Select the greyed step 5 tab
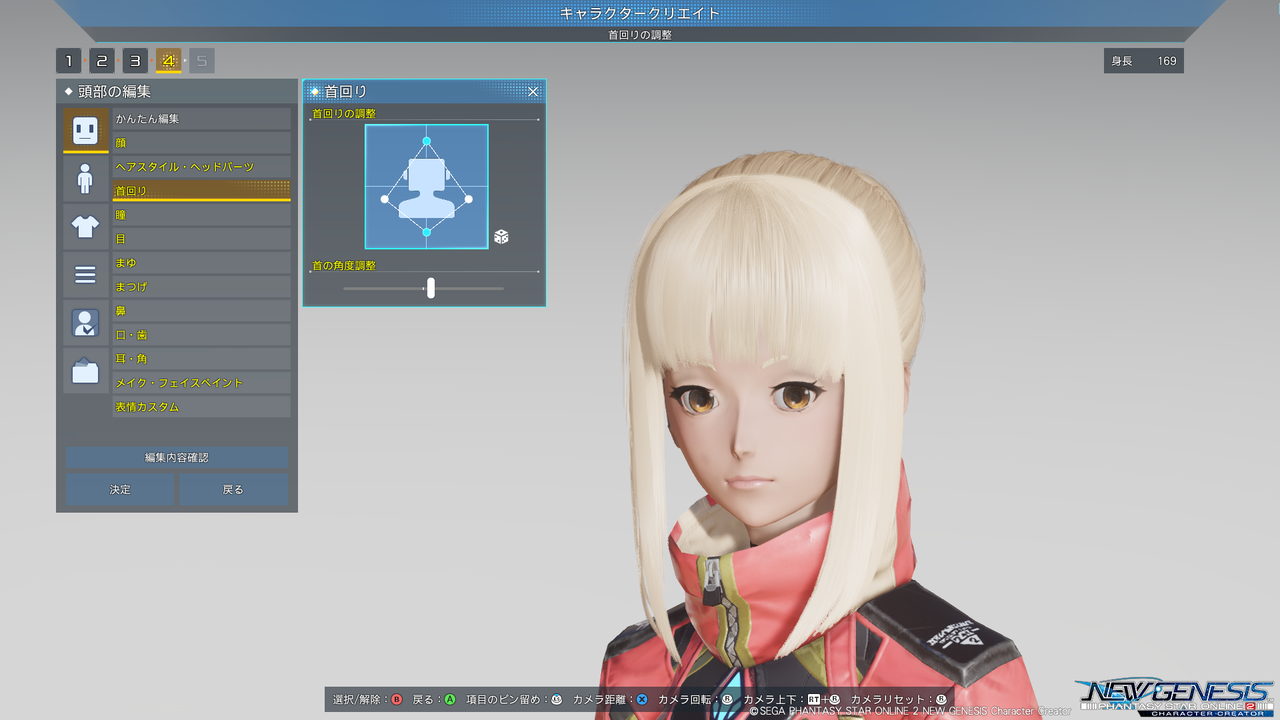This screenshot has width=1280, height=720. pos(201,61)
